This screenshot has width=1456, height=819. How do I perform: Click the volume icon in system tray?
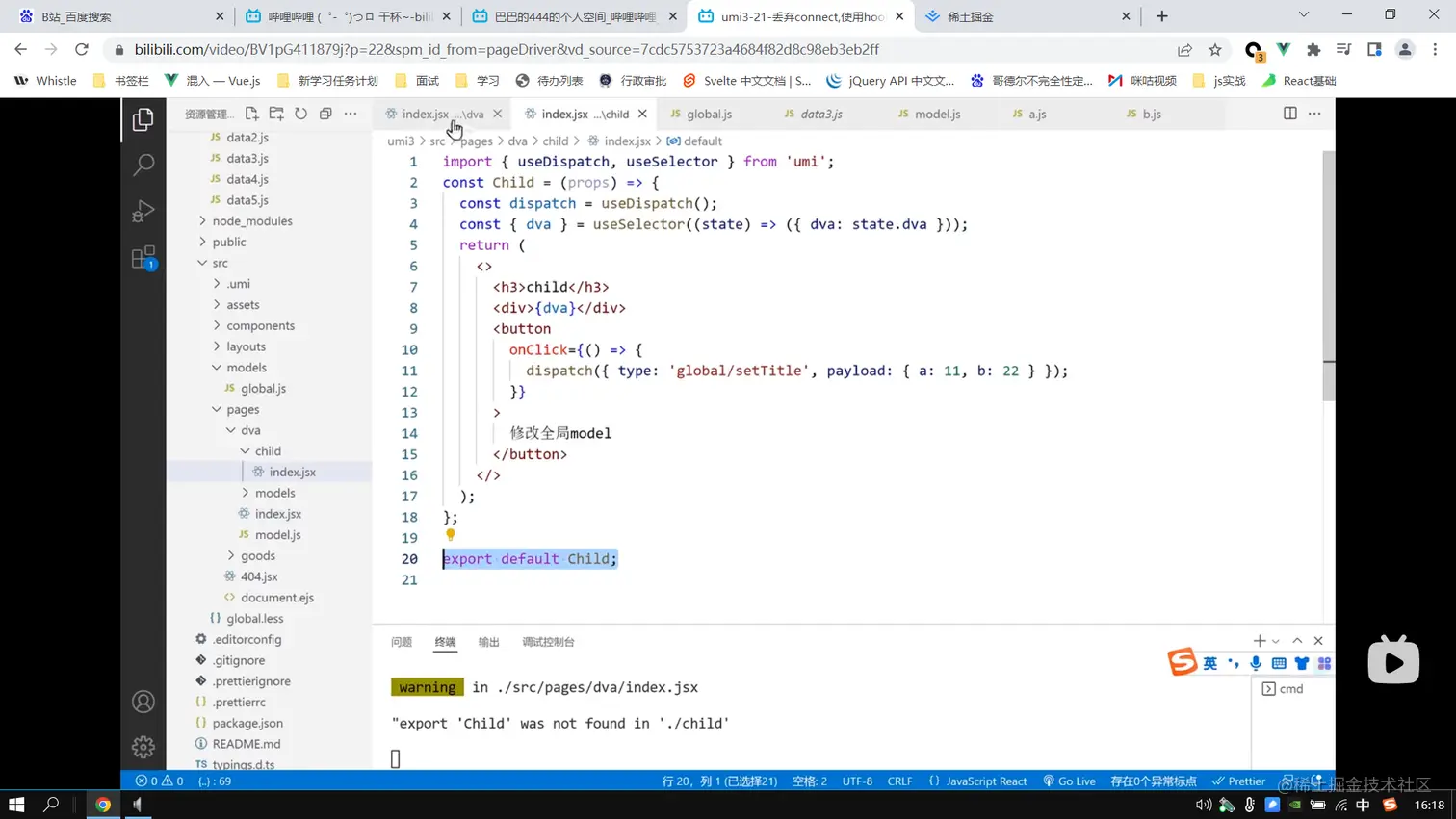(x=1203, y=805)
